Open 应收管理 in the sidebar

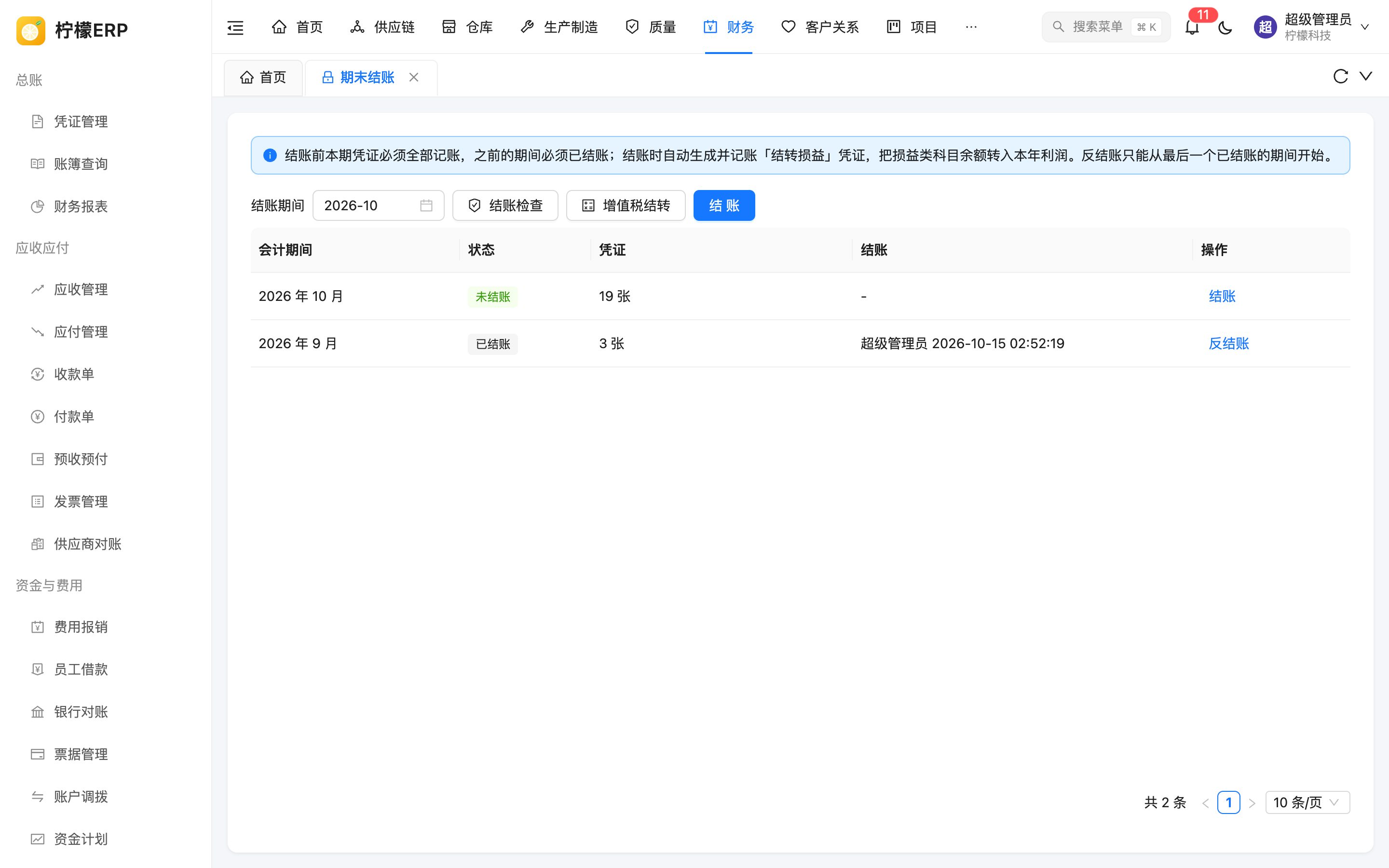tap(106, 289)
